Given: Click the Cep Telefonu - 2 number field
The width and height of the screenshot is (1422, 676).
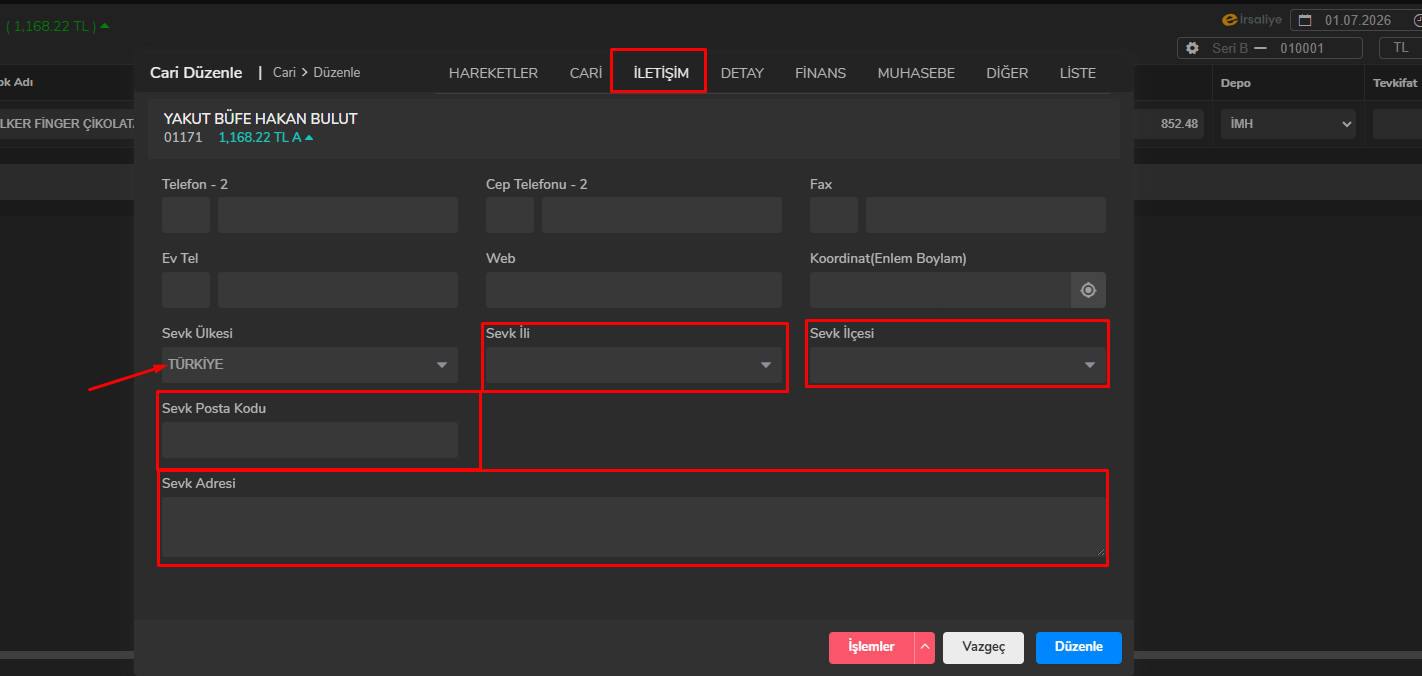Looking at the screenshot, I should pyautogui.click(x=662, y=215).
